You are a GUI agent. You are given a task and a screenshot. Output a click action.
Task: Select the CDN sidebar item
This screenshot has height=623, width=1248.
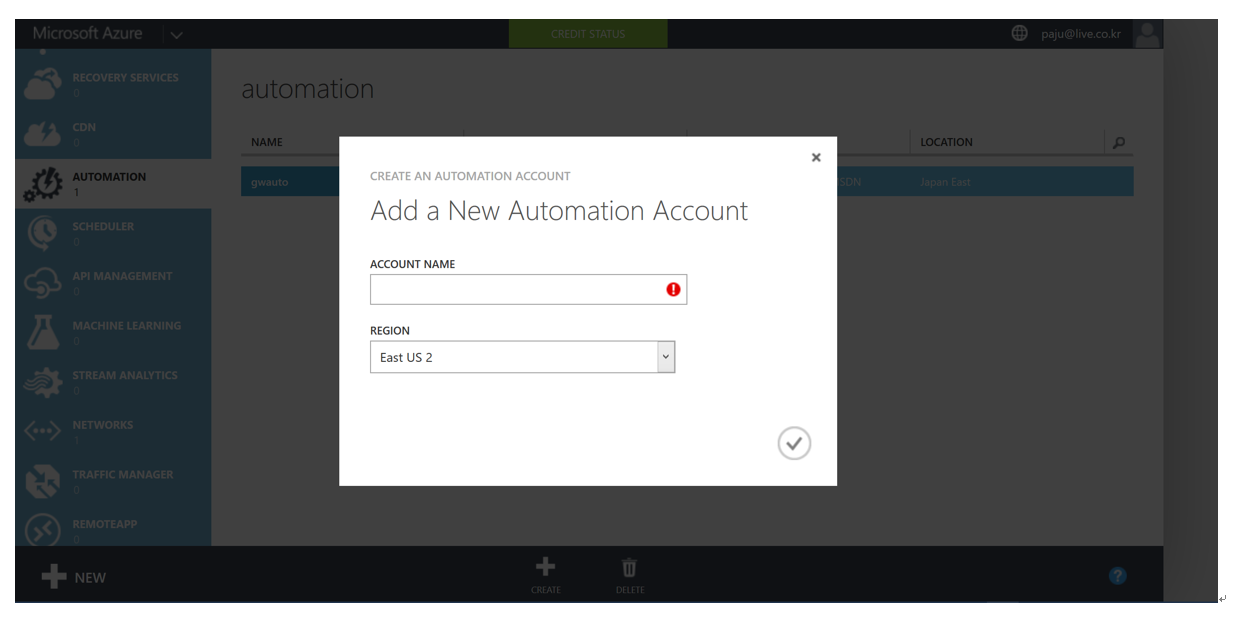[113, 134]
